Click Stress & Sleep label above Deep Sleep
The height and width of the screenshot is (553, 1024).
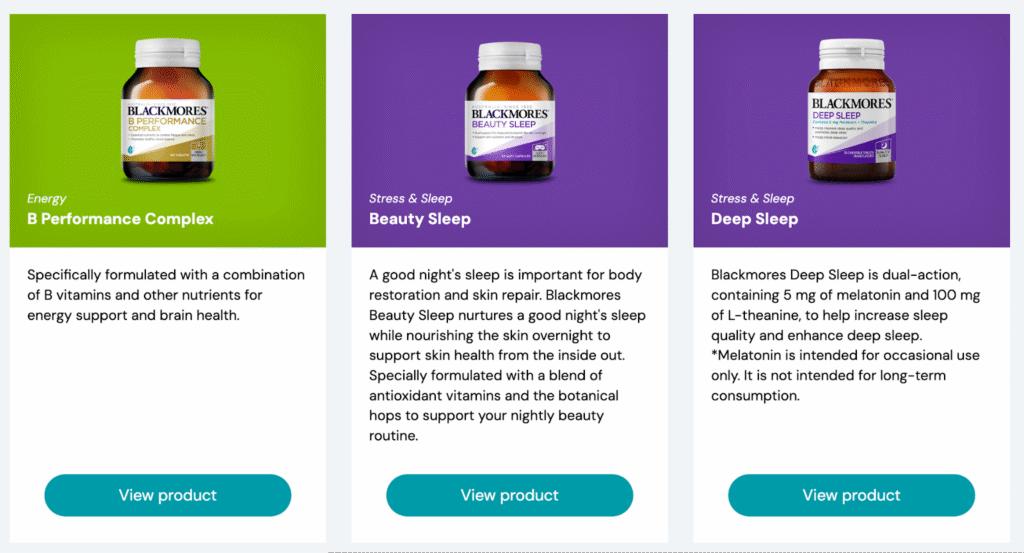tap(752, 198)
